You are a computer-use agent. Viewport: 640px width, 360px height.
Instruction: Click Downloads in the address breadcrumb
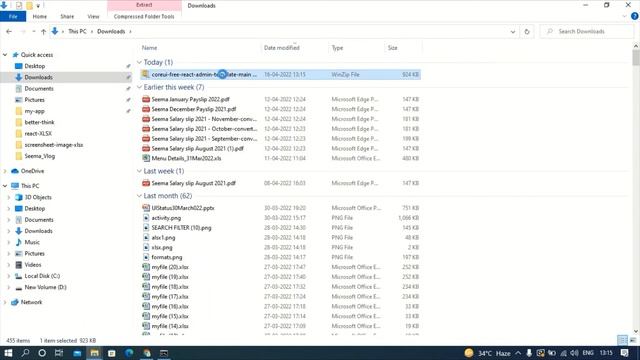click(x=111, y=31)
